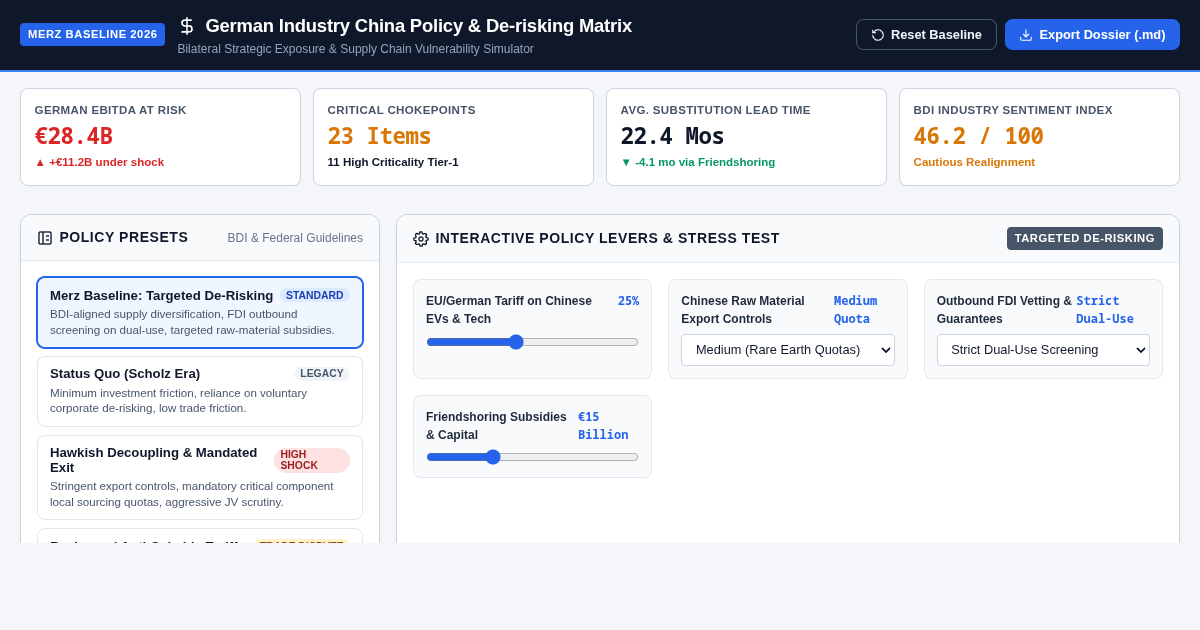
Task: Click the MERZ BASELINE 2026 badge
Action: coord(92,34)
